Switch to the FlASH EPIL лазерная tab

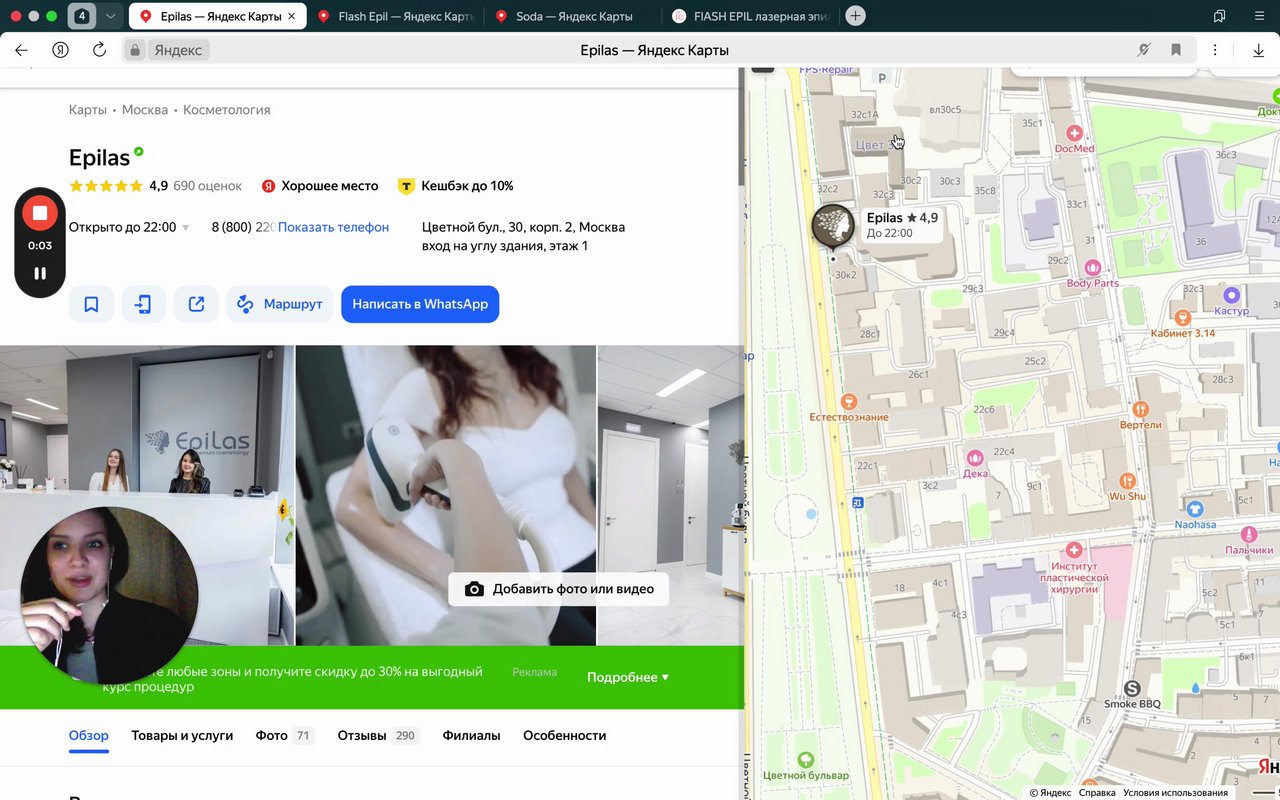750,16
